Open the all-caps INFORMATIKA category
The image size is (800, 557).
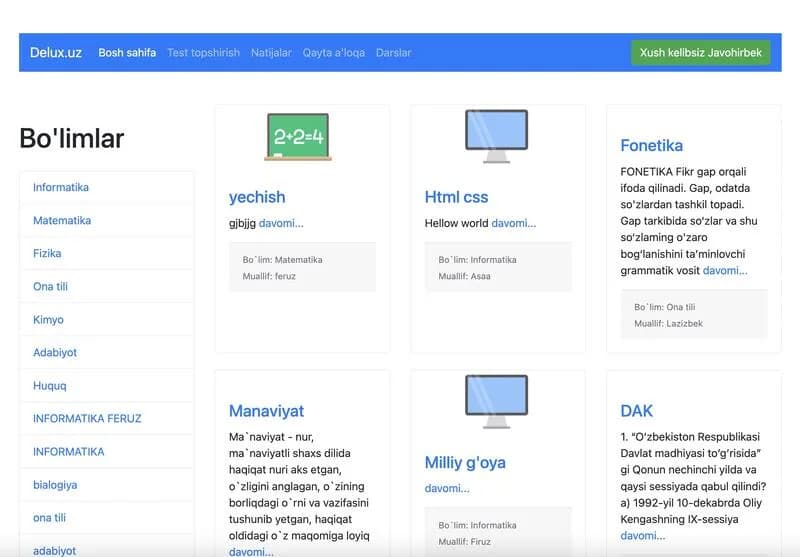[x=107, y=452]
